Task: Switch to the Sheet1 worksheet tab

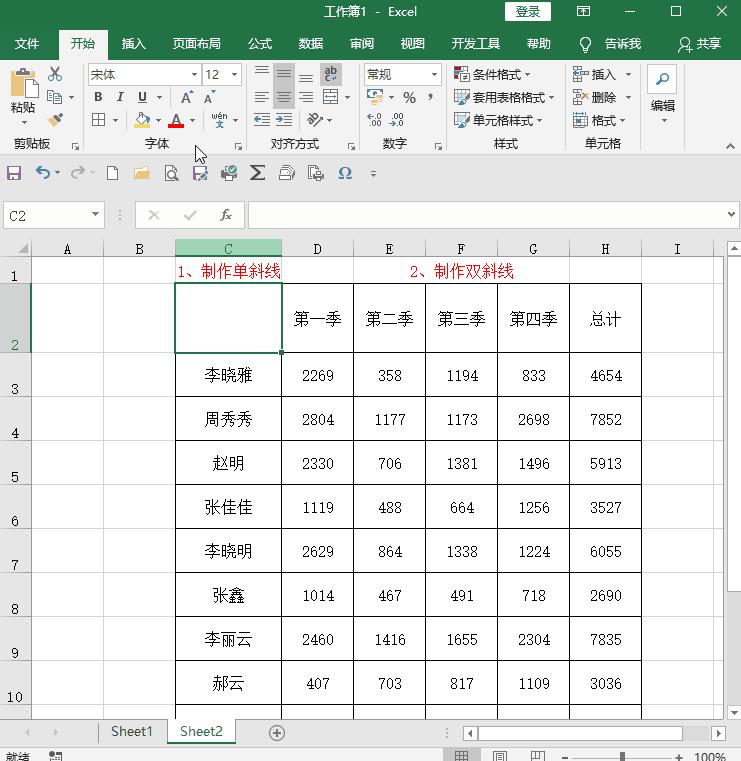Action: click(132, 731)
